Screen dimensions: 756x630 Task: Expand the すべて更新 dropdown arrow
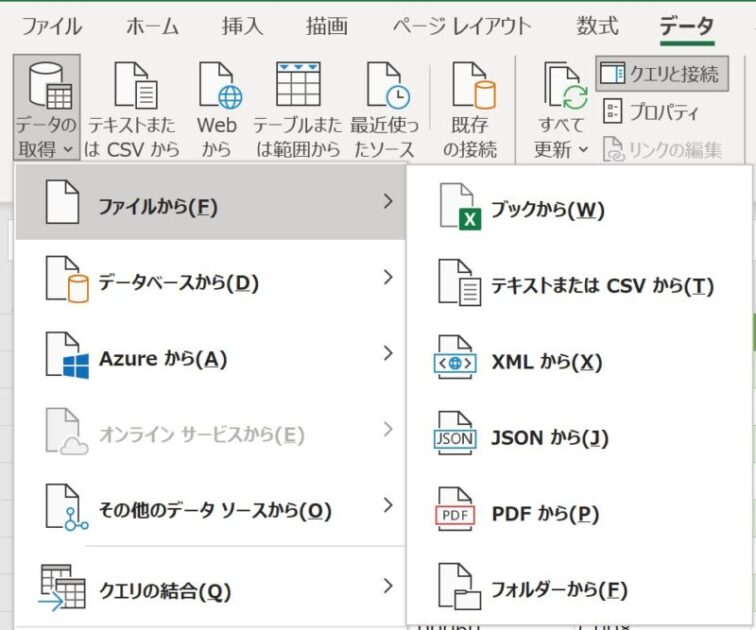click(x=583, y=149)
